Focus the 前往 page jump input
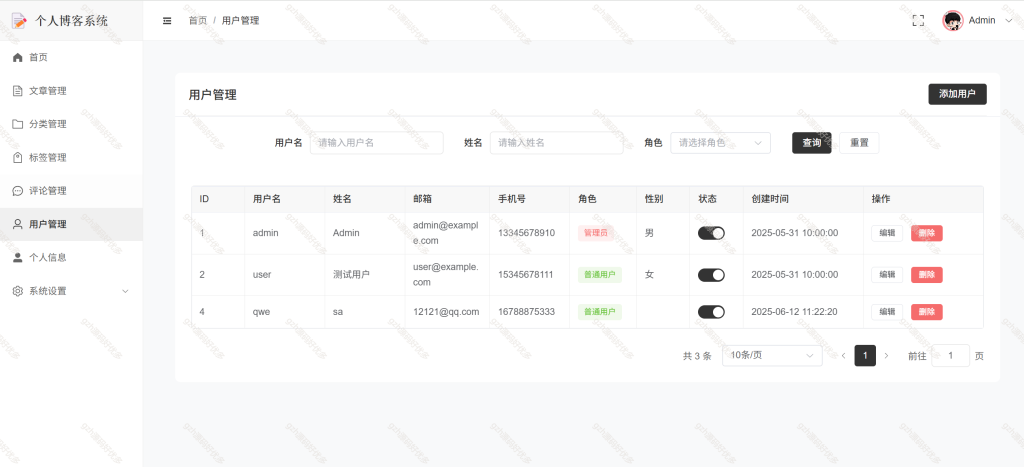 point(950,355)
